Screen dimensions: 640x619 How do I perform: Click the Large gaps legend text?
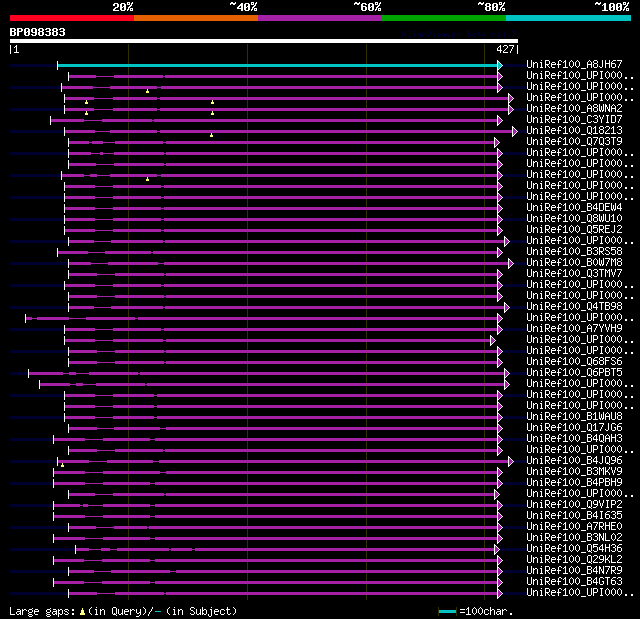tap(42, 612)
